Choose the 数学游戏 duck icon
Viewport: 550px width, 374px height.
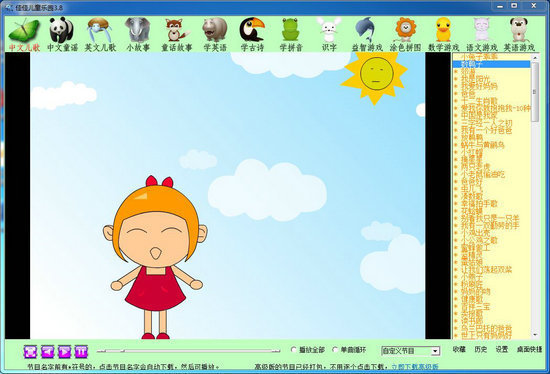pyautogui.click(x=443, y=34)
